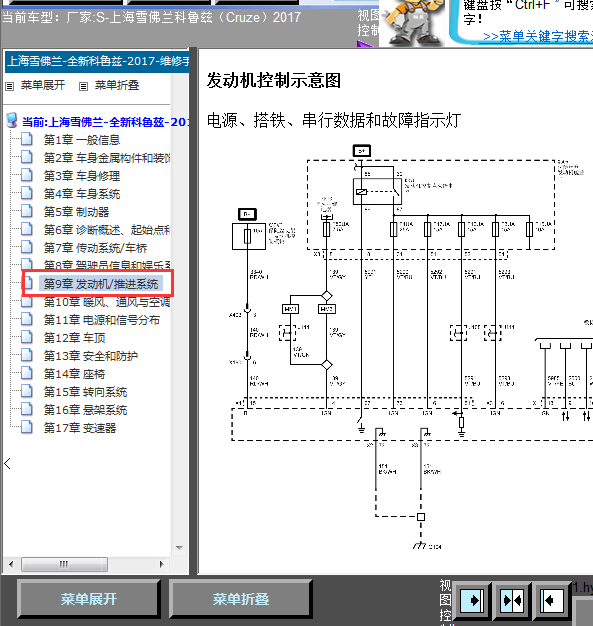Open chapter 4 车身系统
This screenshot has width=593, height=626.
[x=82, y=194]
